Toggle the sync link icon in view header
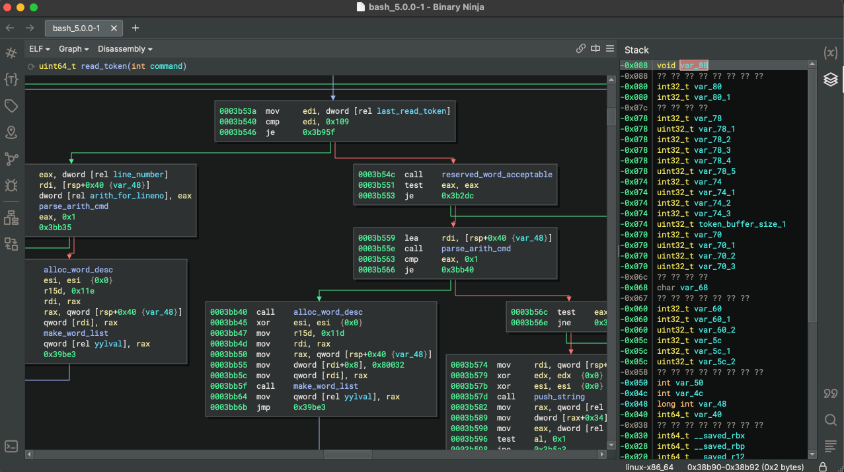This screenshot has width=844, height=472. pos(581,48)
